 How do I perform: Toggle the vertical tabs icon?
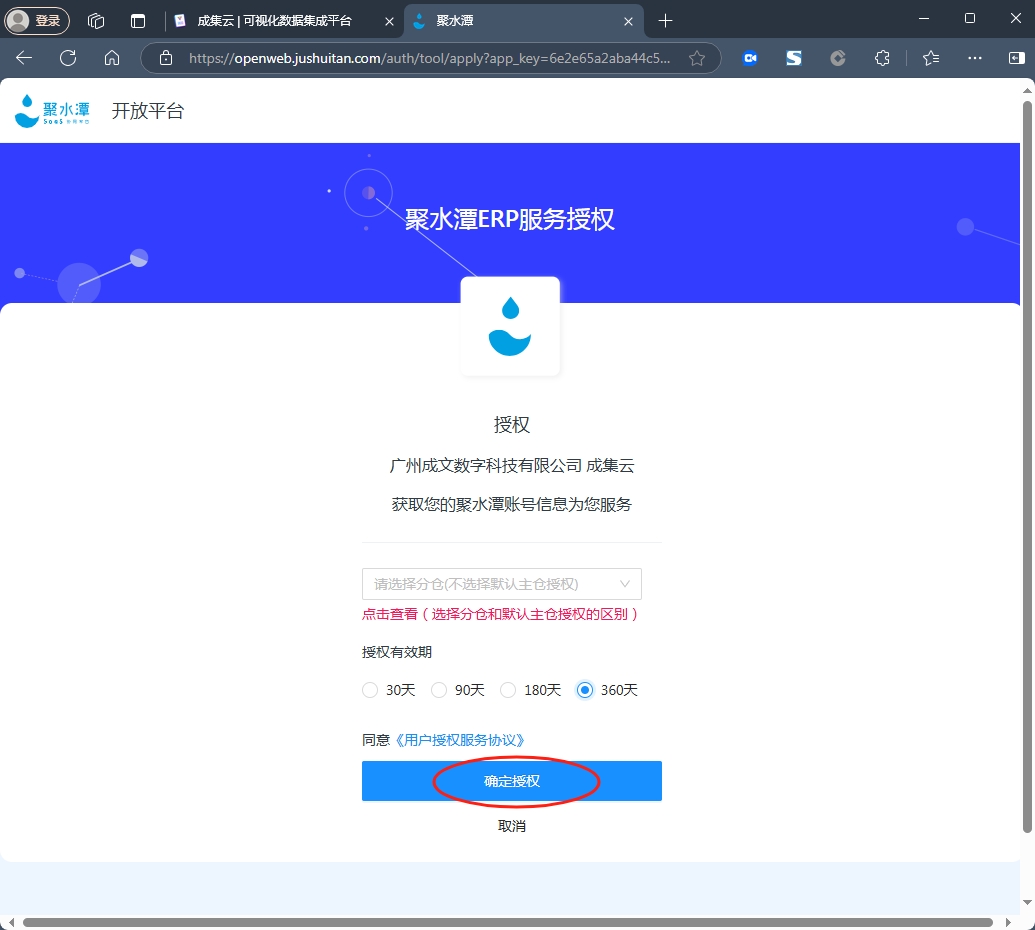coord(138,21)
